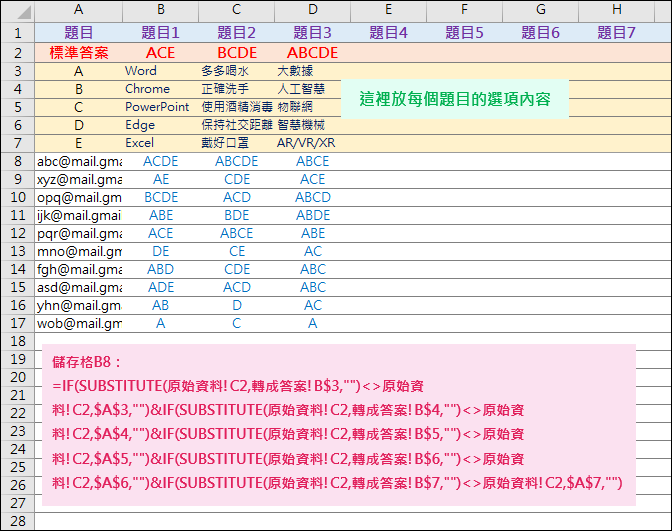Viewport: 672px width, 531px height.
Task: Click the red ACE standard answer cell
Action: (x=161, y=53)
